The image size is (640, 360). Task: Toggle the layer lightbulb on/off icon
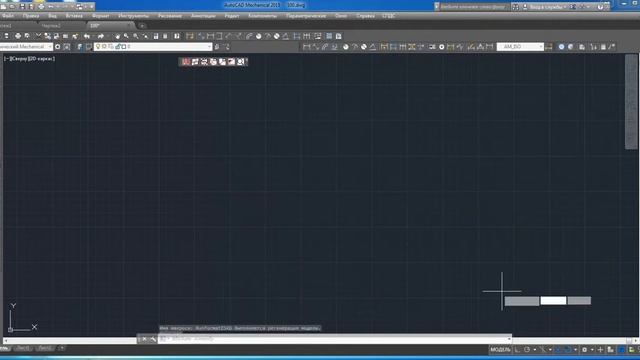tap(98, 47)
